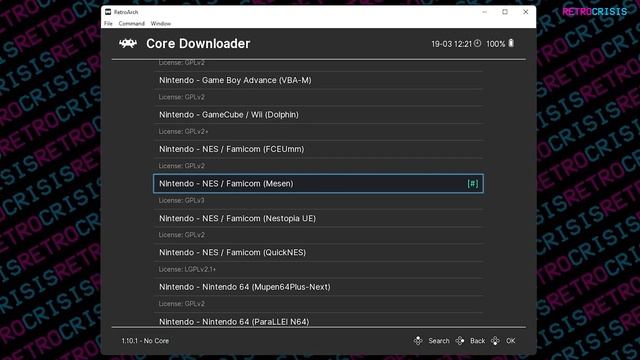
Task: Click the battery icon in the header
Action: [x=511, y=43]
